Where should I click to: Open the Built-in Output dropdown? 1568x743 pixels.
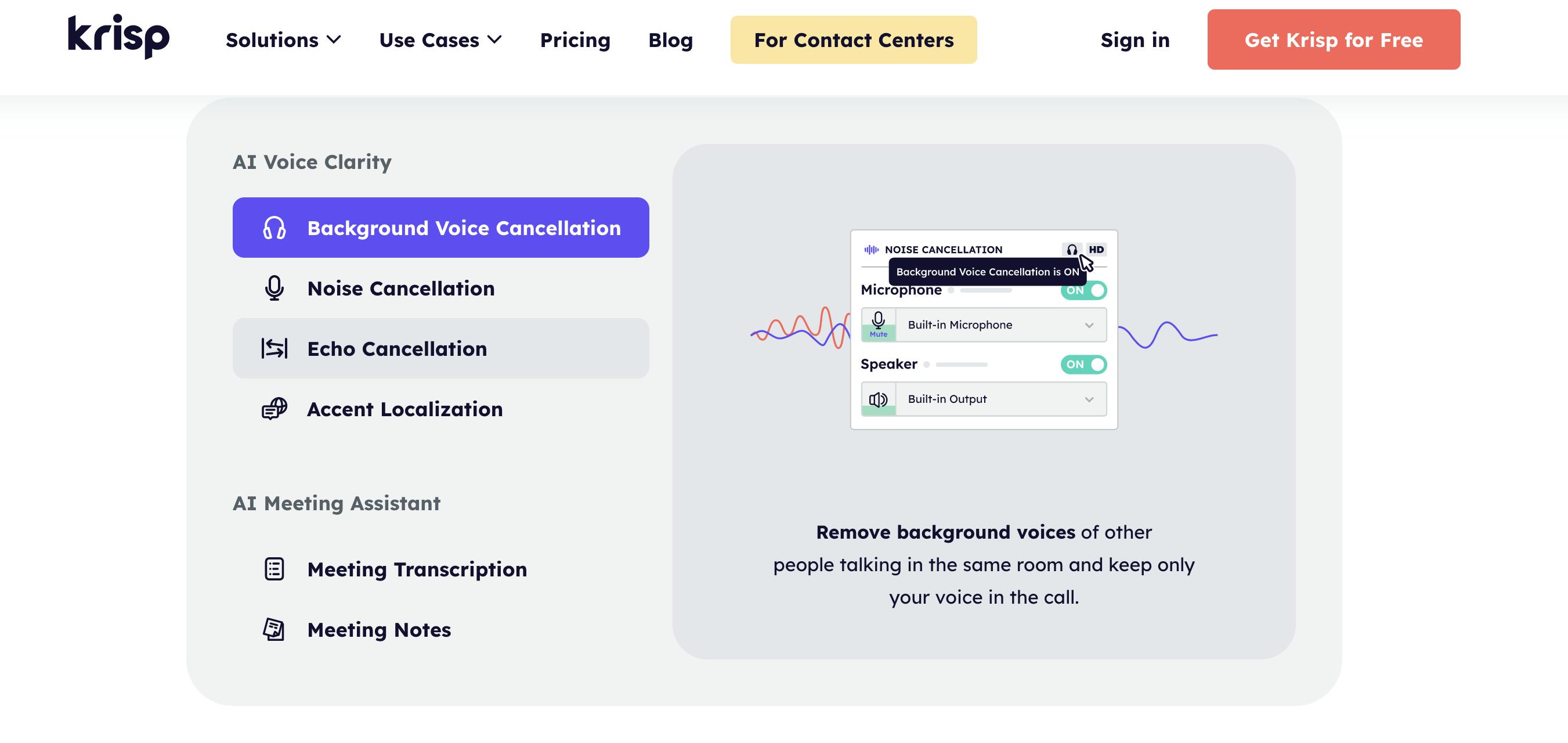pos(1000,399)
